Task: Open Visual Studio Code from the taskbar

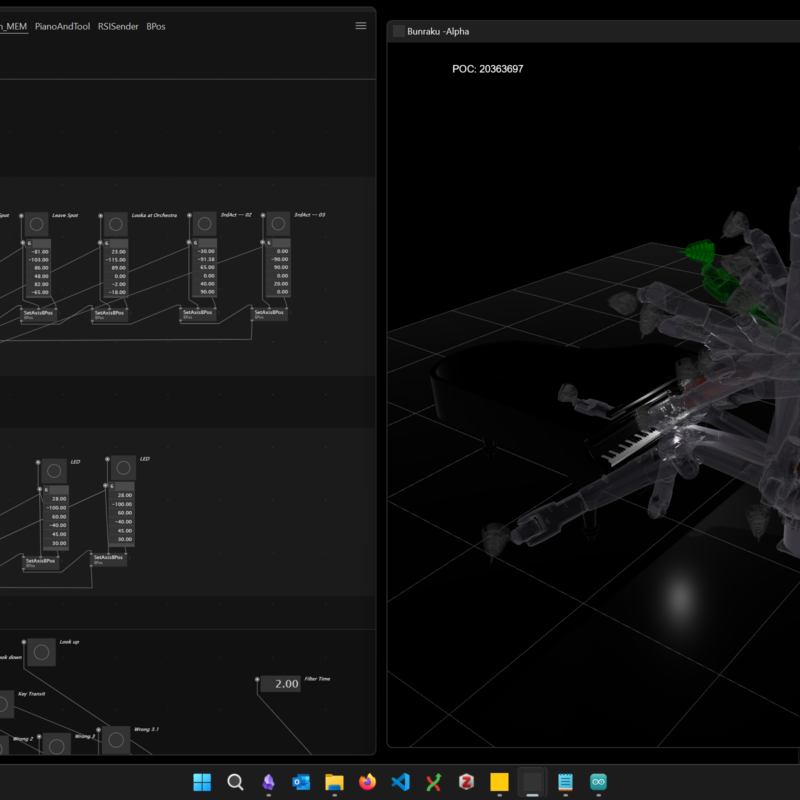Action: pos(400,782)
